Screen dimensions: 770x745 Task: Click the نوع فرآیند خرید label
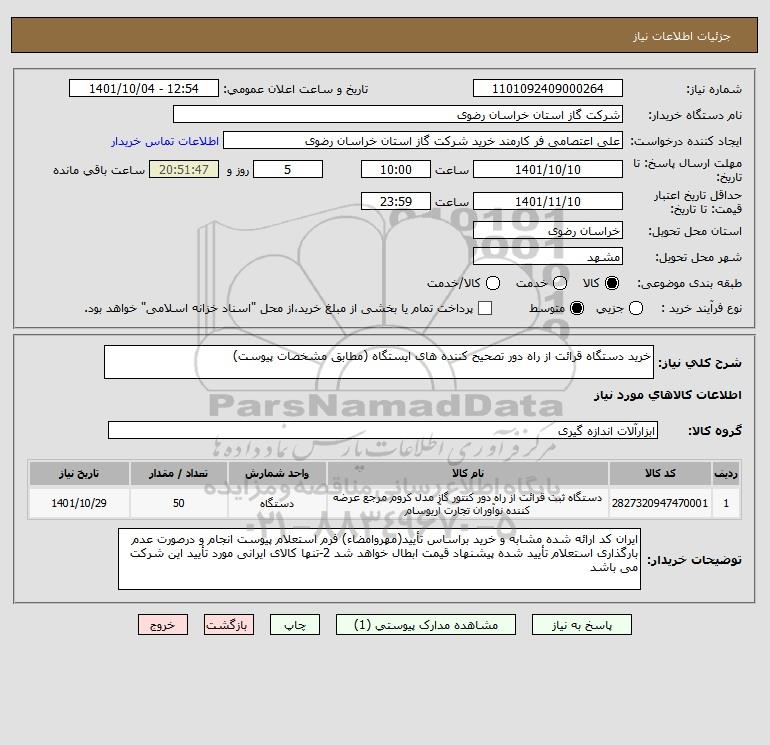coord(701,308)
